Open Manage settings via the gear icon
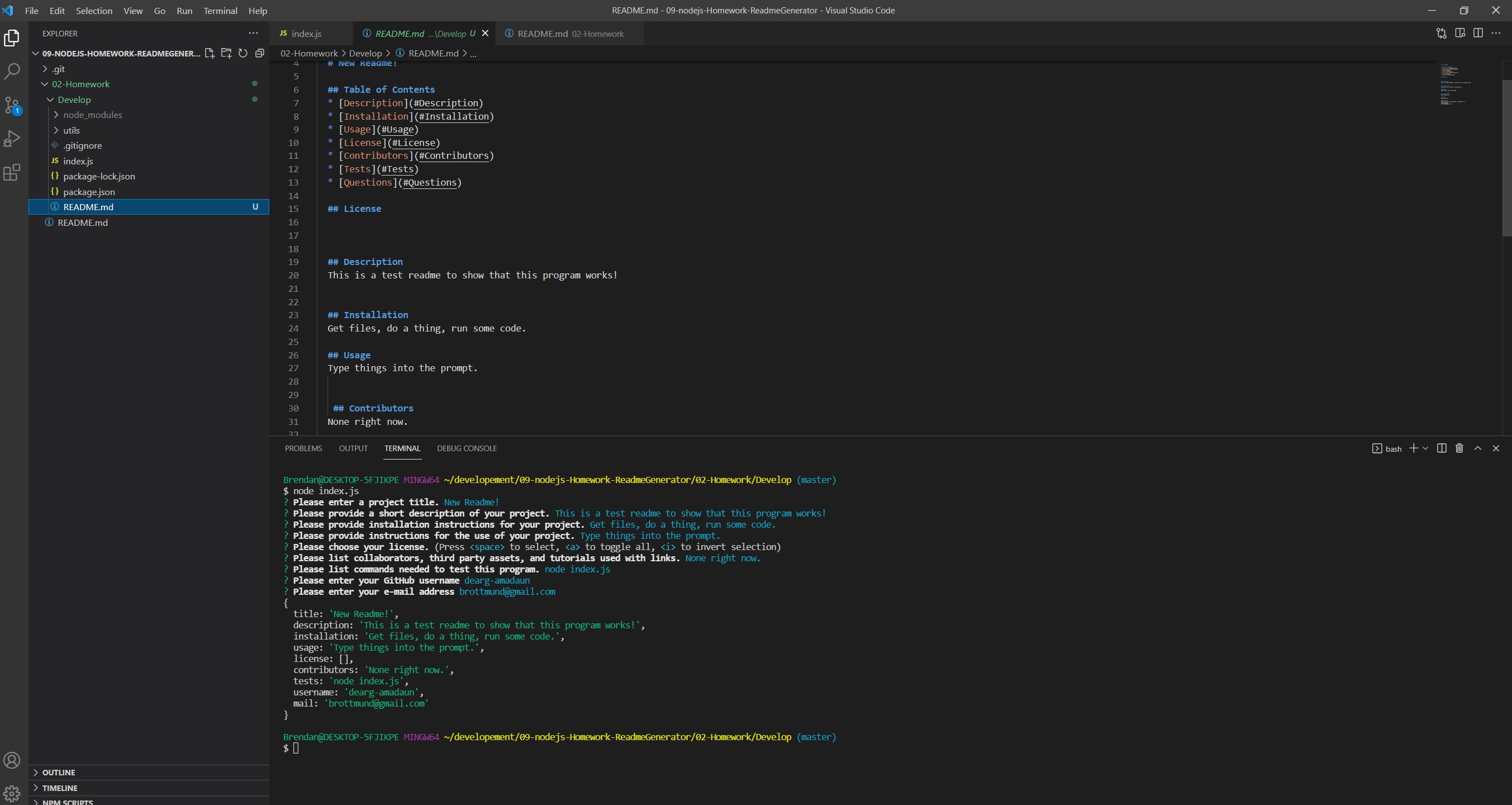 12,792
